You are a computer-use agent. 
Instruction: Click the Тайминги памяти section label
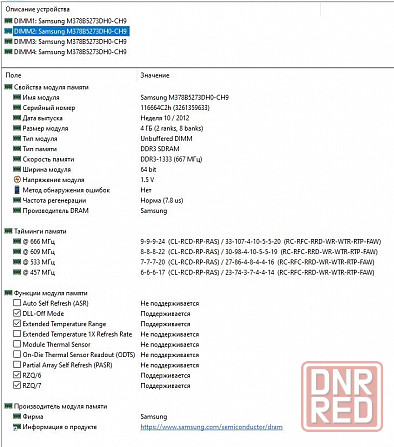[40, 231]
